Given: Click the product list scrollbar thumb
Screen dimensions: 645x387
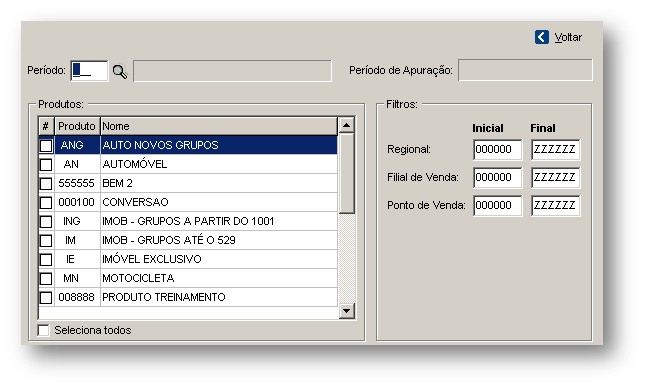Looking at the screenshot, I should pyautogui.click(x=346, y=173).
